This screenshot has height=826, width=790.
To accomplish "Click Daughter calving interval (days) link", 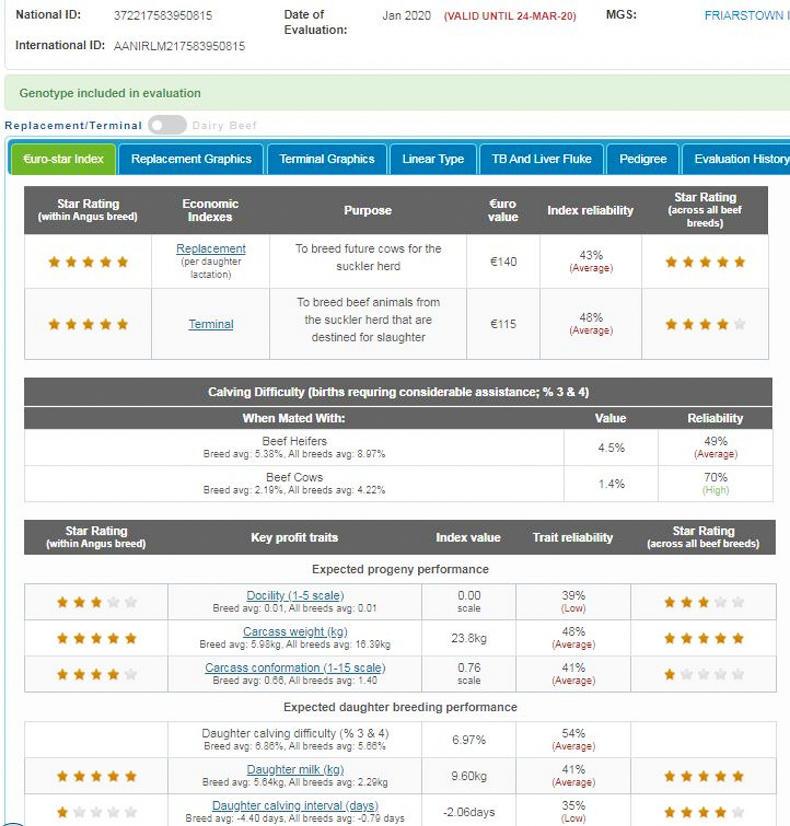I will point(295,806).
